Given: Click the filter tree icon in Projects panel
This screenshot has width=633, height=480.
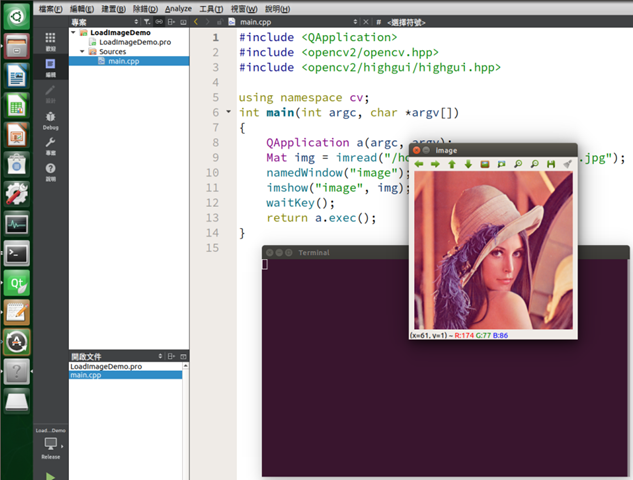Looking at the screenshot, I should tap(147, 22).
